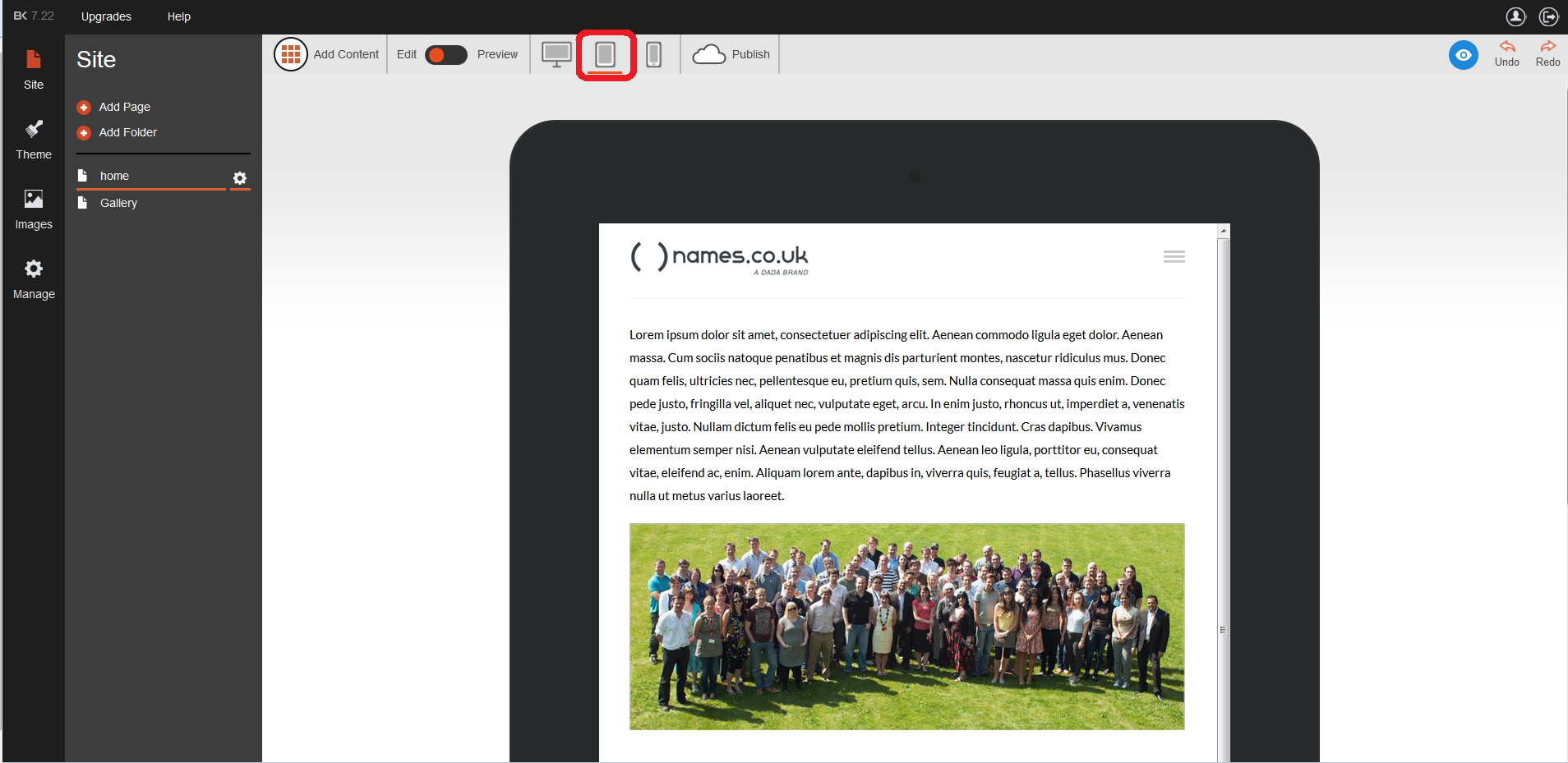This screenshot has width=1568, height=763.
Task: Click the Preview label
Action: [x=497, y=54]
